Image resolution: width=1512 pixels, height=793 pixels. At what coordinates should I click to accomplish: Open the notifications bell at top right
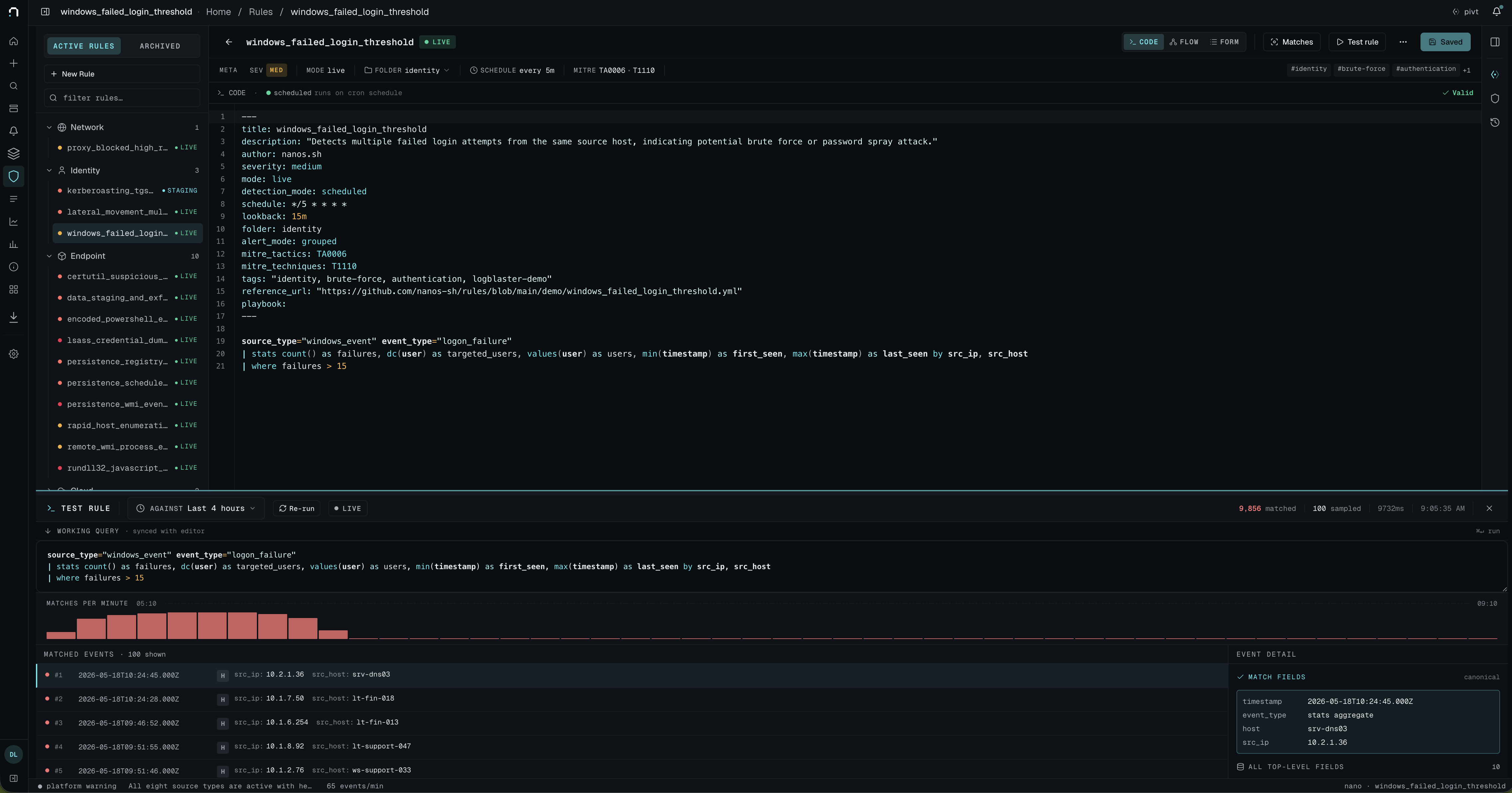coord(1496,12)
